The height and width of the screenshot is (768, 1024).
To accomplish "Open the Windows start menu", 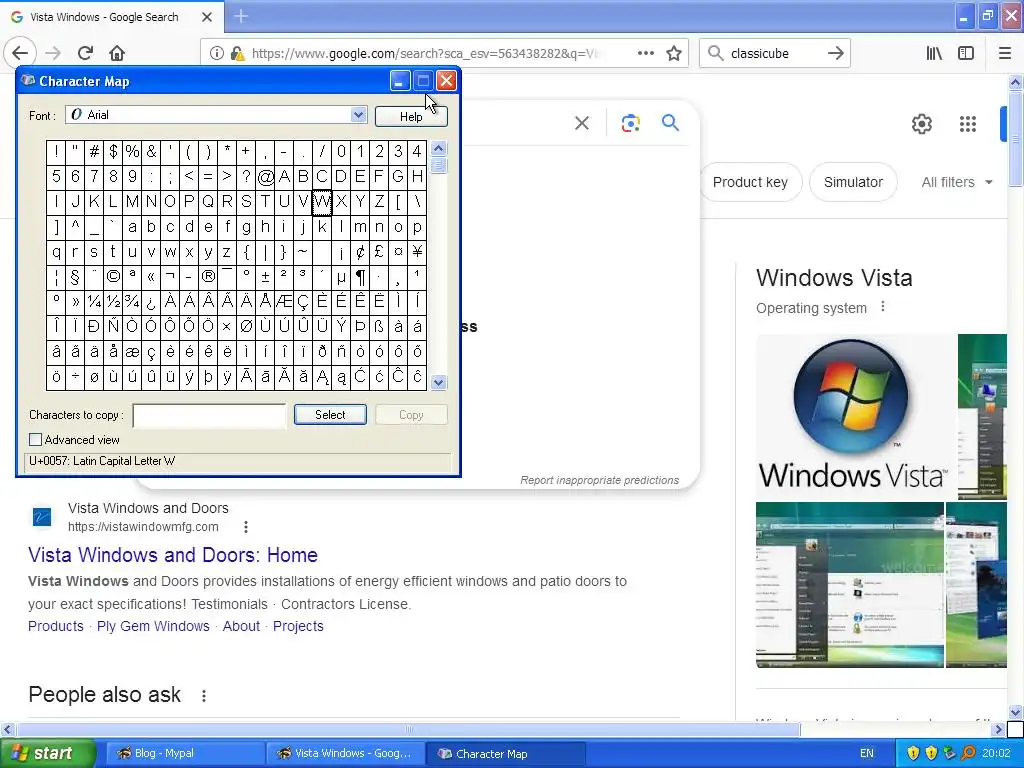I will (47, 753).
